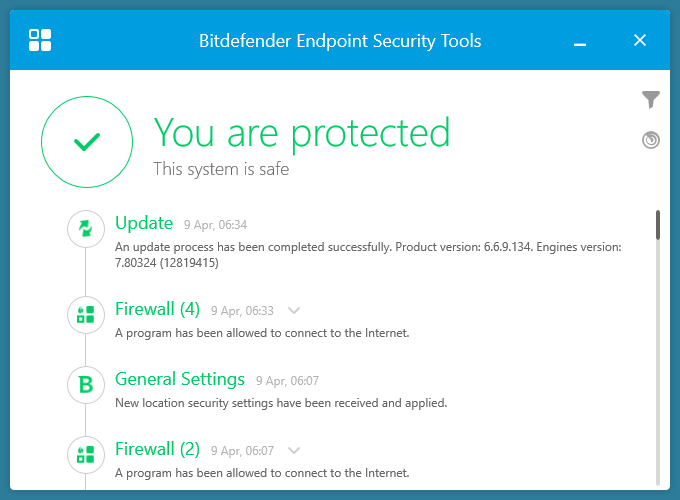Expand the Firewall (2) event details chevron
Screen dimensions: 680x500
coord(294,451)
